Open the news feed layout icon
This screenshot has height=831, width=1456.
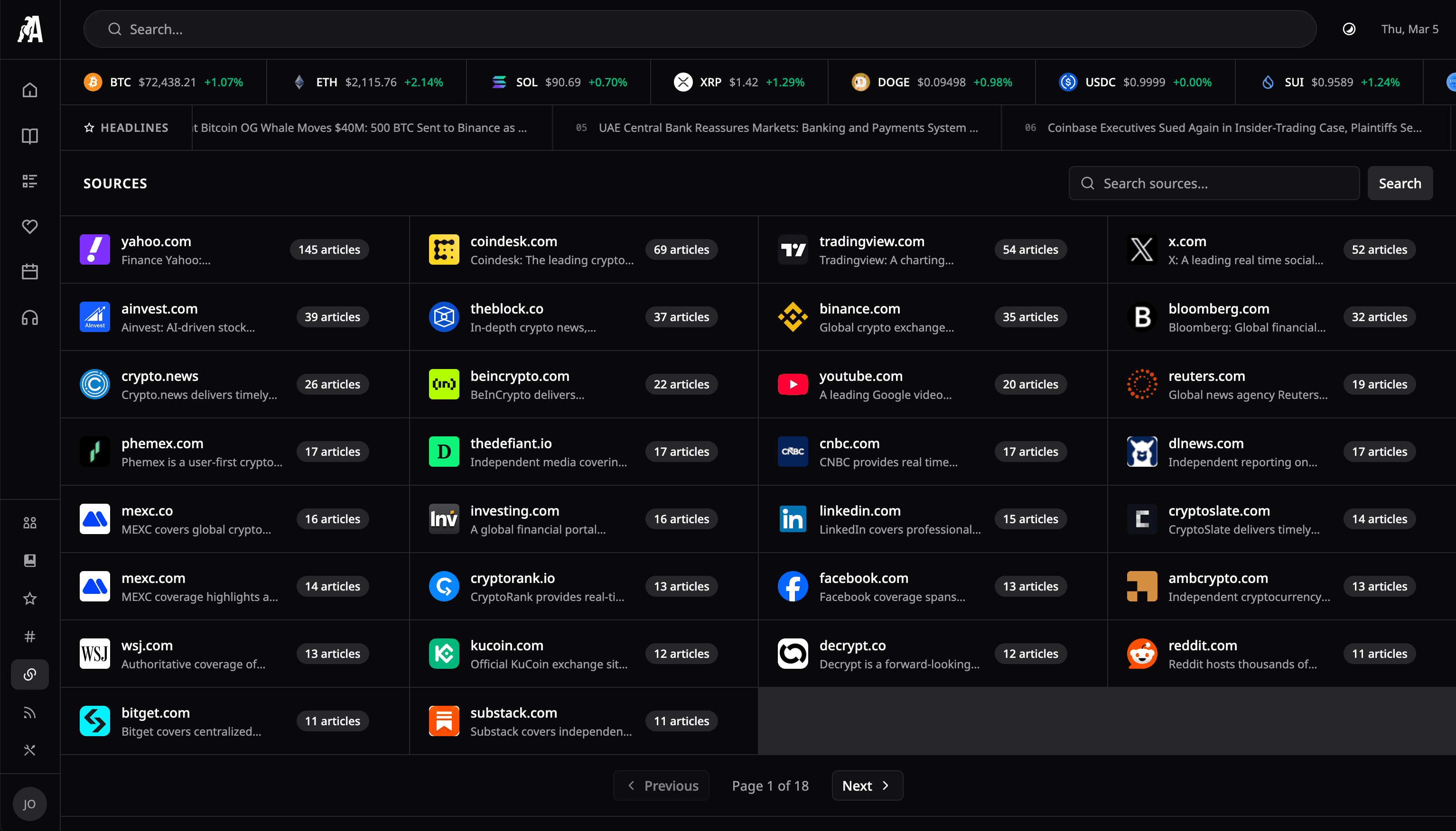[29, 181]
